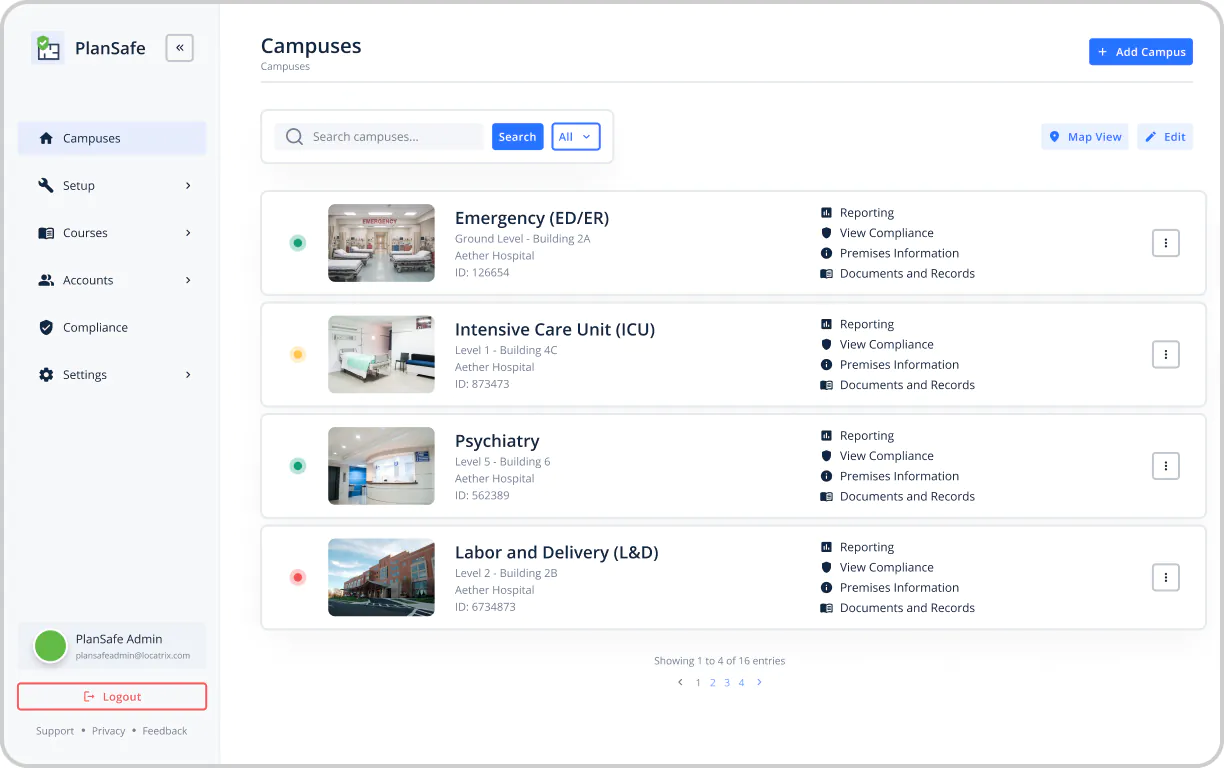Open Courses via the book icon
The height and width of the screenshot is (768, 1224).
[x=47, y=232]
